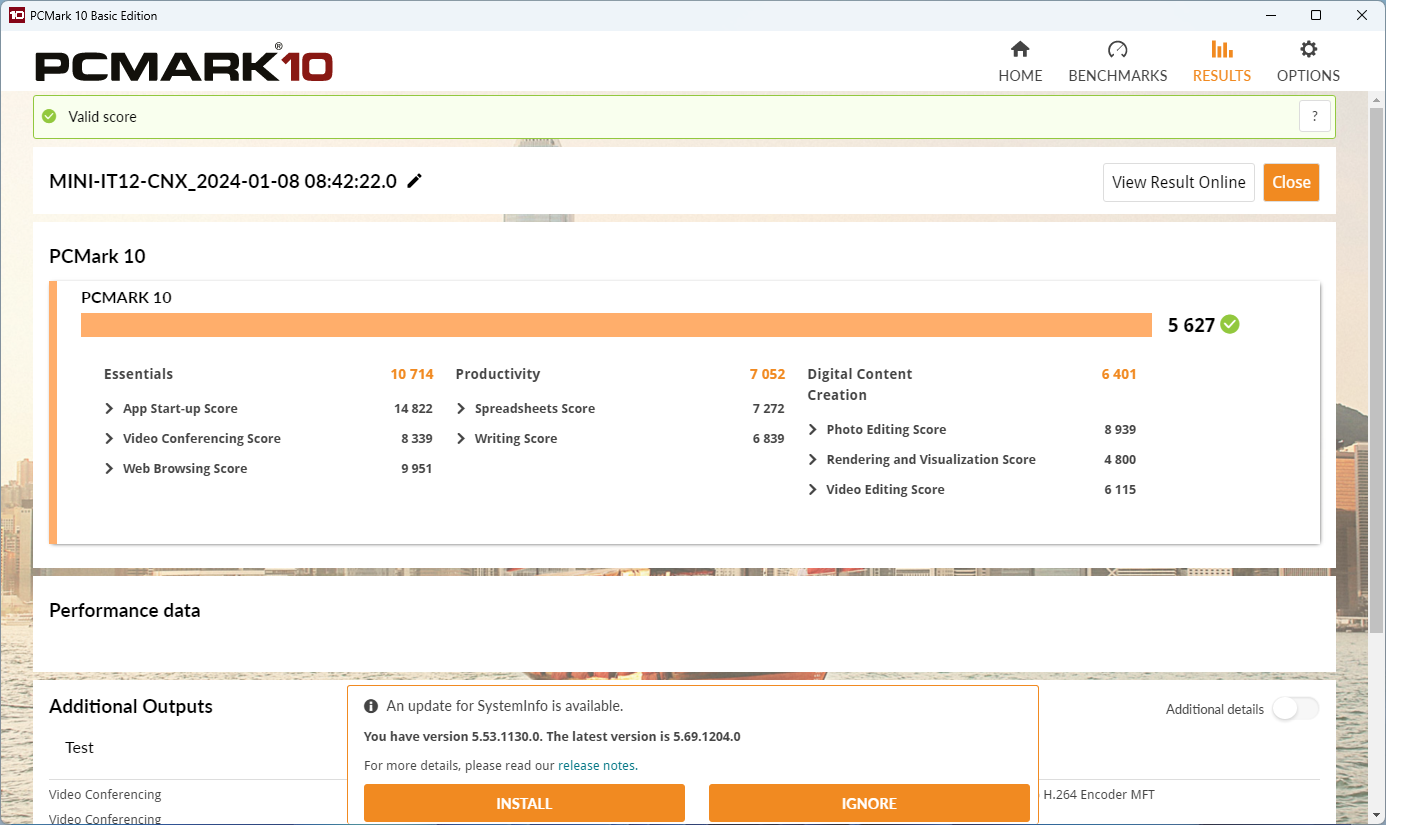Click the Photo Editing value 8 939
Viewport: 1424px width, 825px height.
point(1120,430)
